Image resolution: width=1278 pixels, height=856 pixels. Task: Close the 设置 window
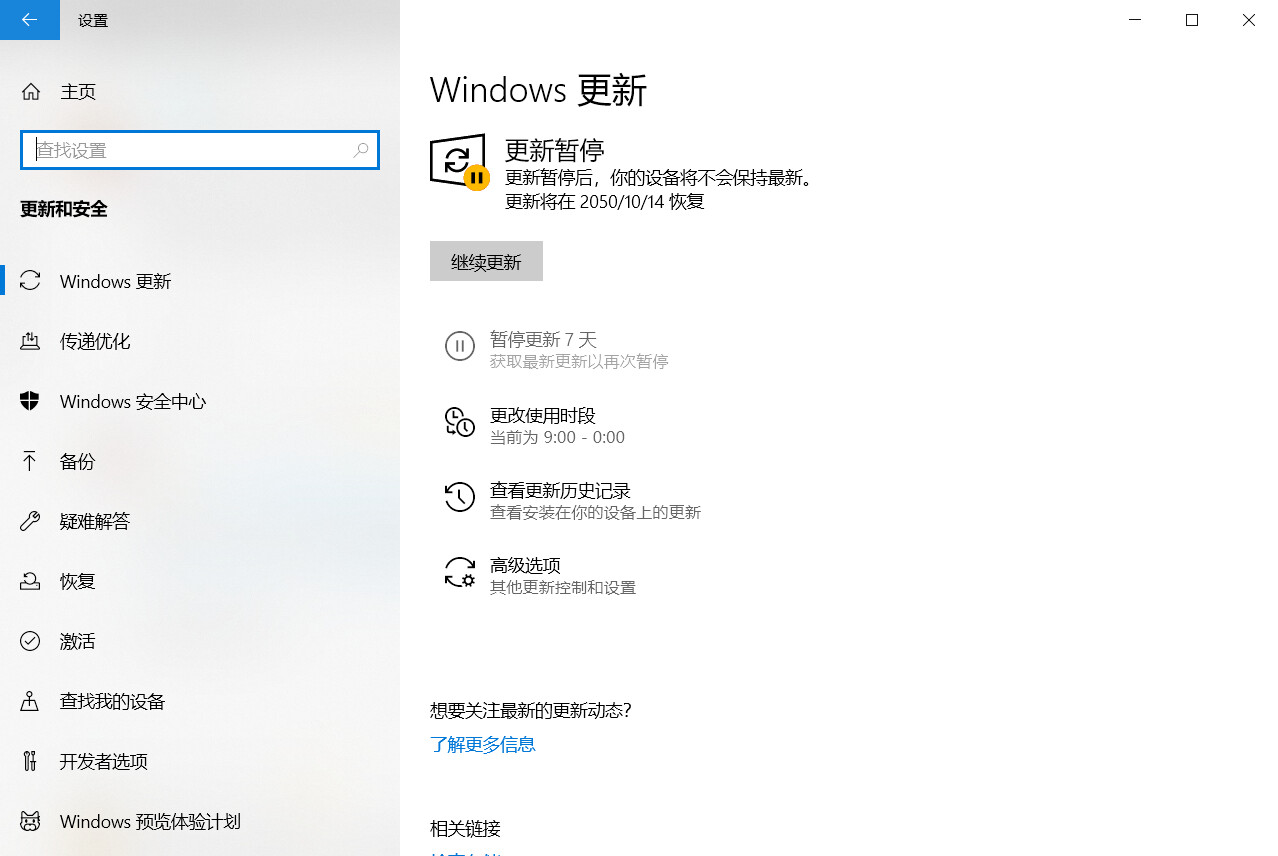(x=1249, y=20)
